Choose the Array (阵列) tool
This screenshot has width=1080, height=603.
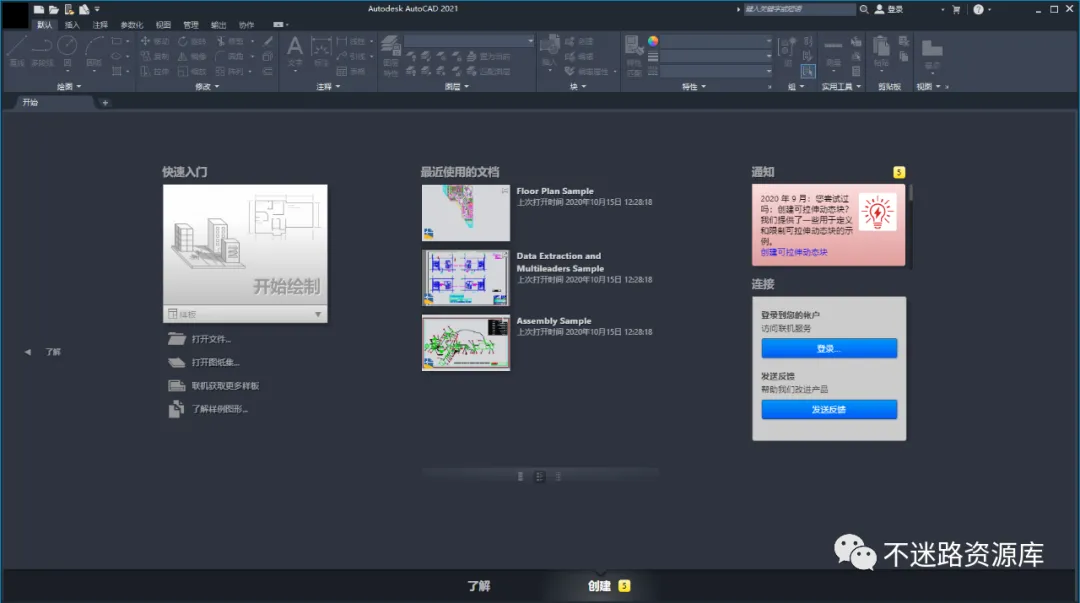click(230, 71)
